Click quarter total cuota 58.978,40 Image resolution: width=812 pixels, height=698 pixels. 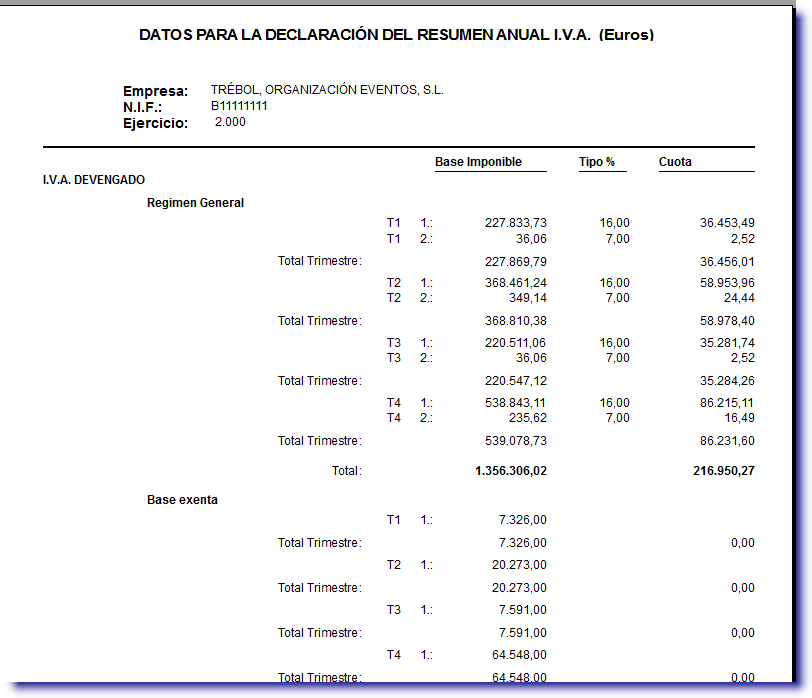727,321
